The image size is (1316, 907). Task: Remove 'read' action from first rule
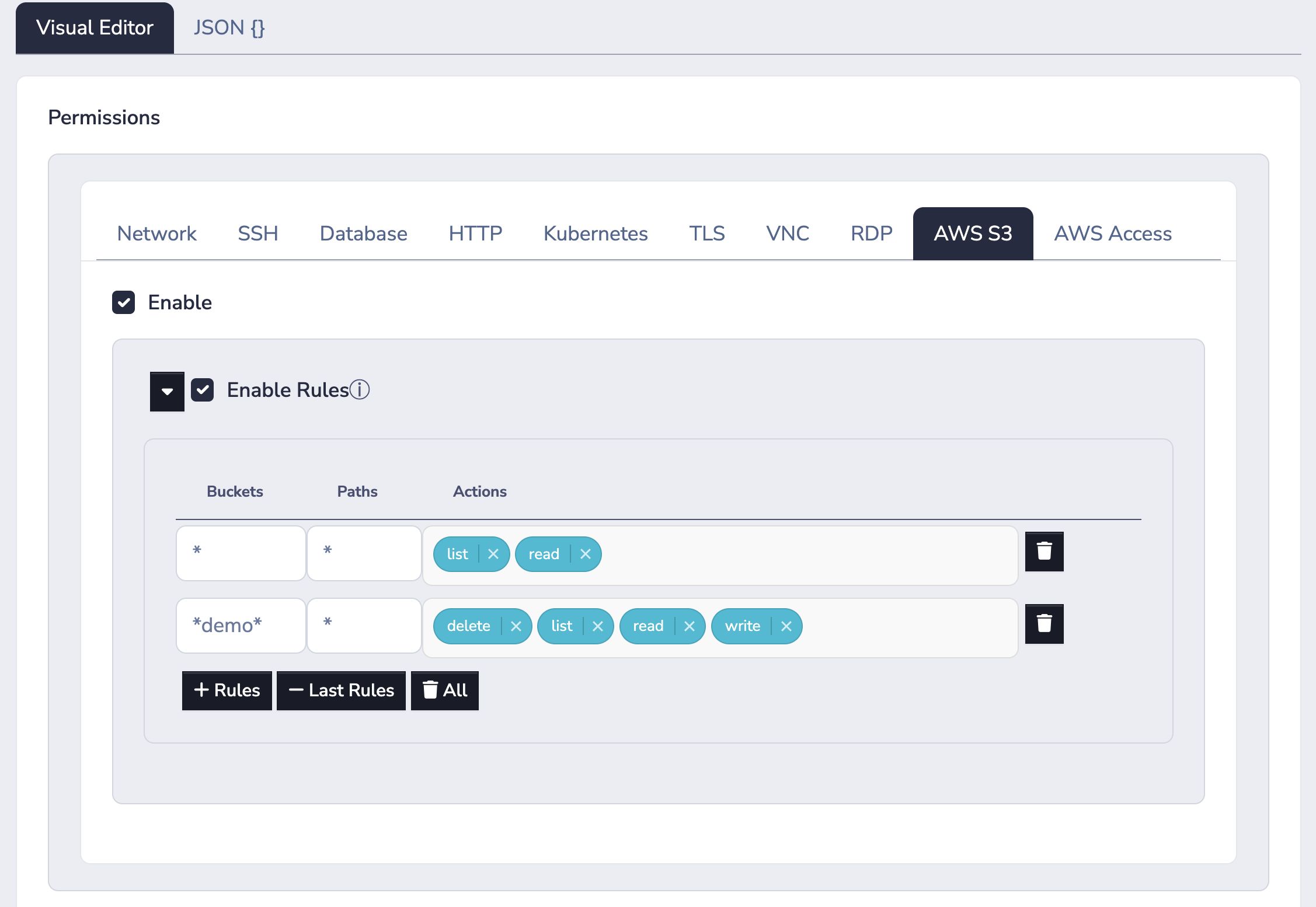(x=586, y=554)
